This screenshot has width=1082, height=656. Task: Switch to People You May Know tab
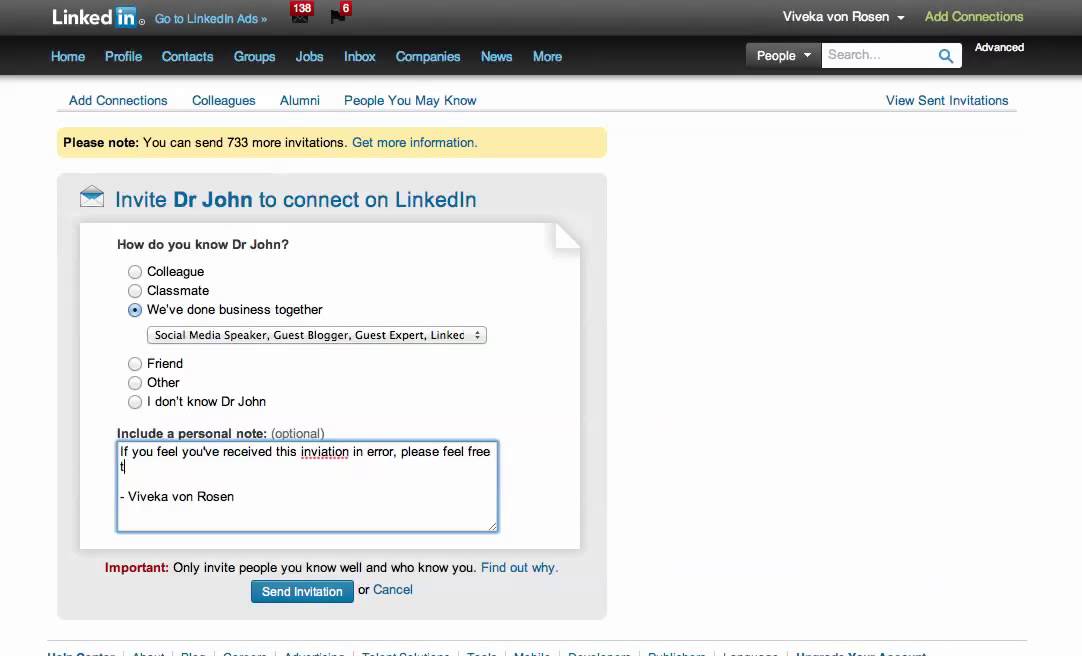410,101
